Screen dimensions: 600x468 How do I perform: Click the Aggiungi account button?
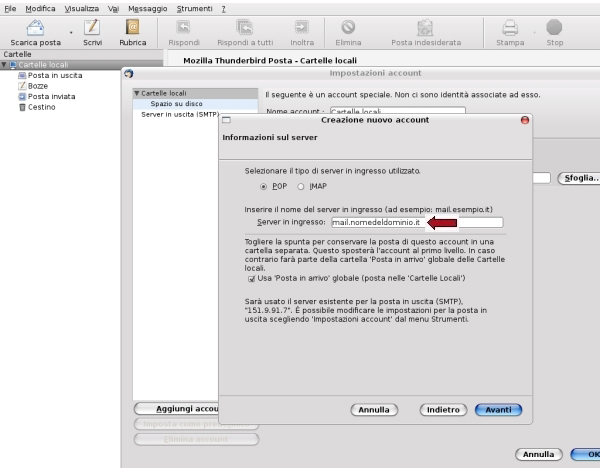[x=176, y=409]
